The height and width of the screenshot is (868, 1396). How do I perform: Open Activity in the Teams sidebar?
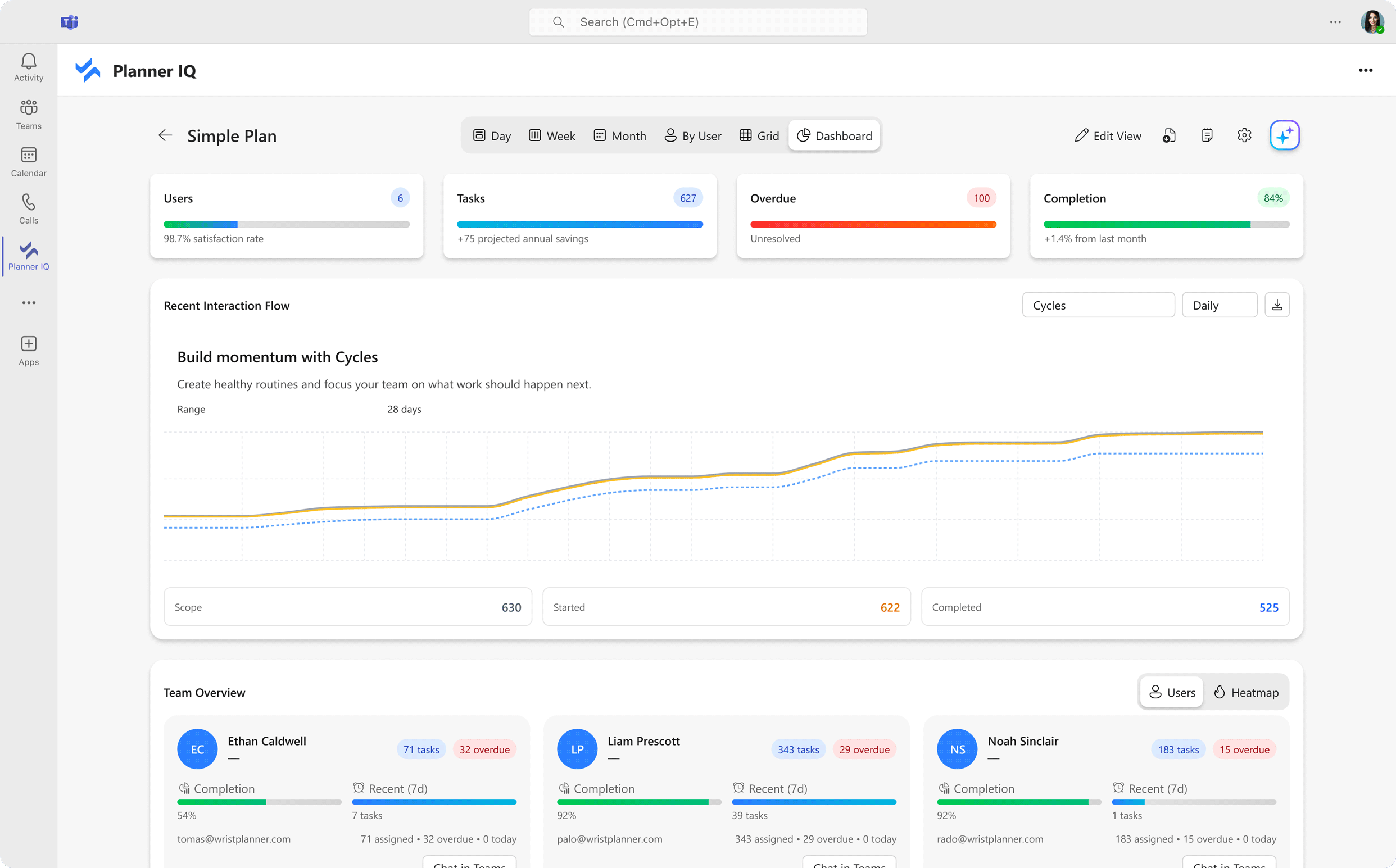[29, 67]
